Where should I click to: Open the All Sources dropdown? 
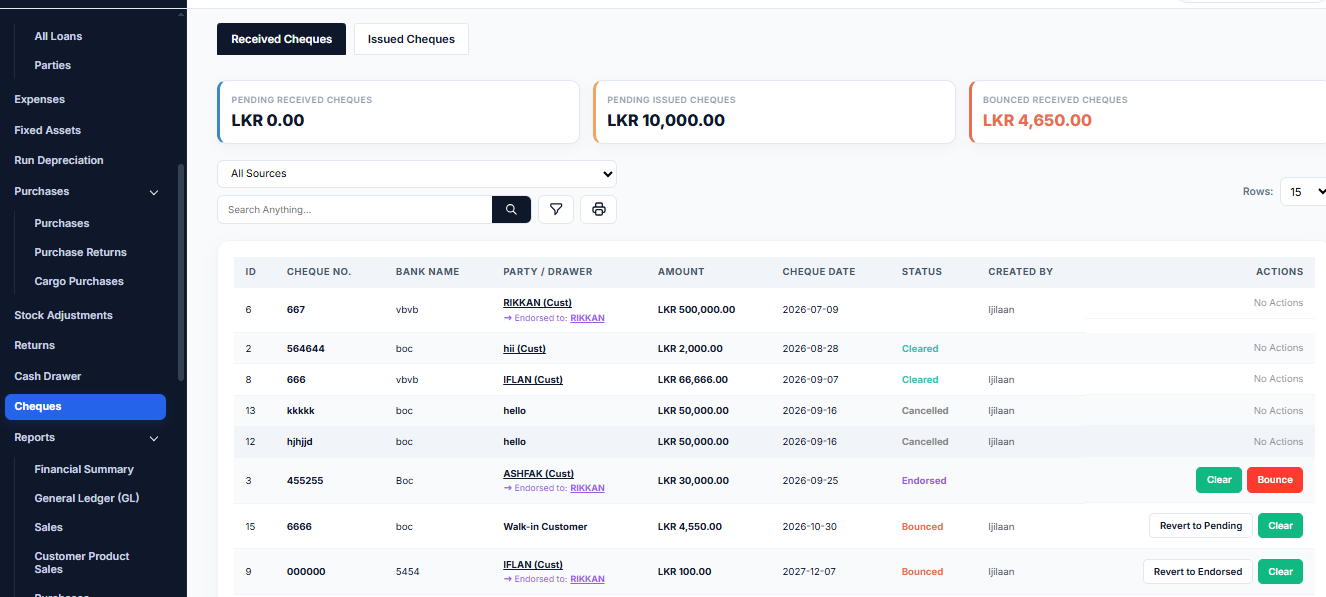click(x=417, y=174)
